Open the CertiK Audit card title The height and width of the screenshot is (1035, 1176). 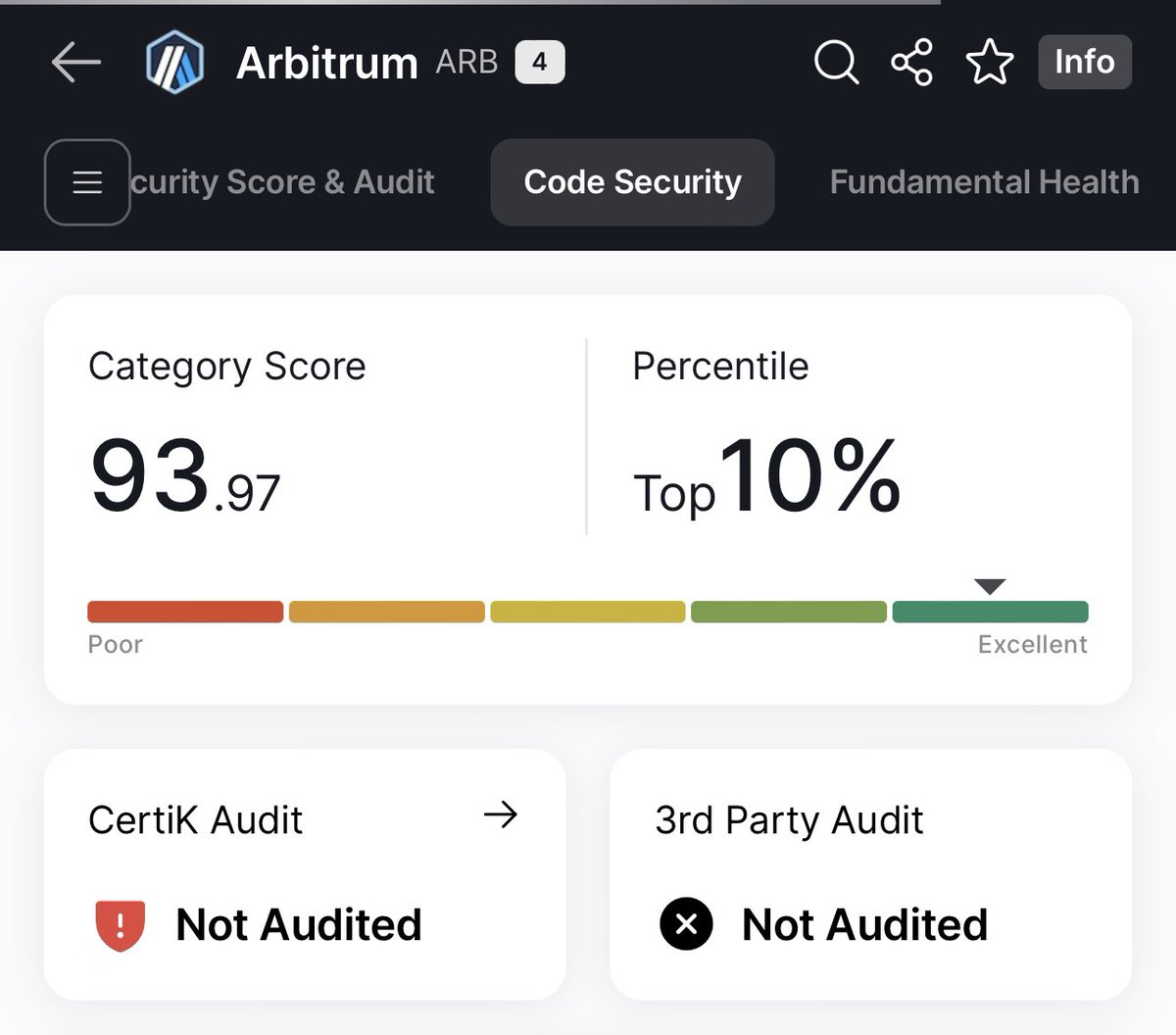(x=196, y=820)
